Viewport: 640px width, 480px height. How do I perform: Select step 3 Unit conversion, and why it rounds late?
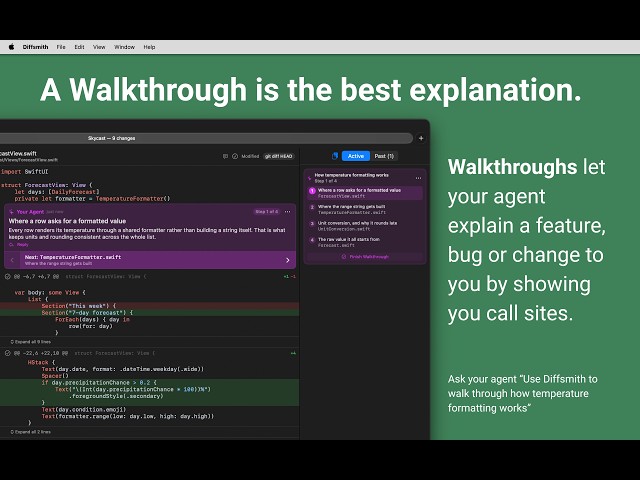coord(365,226)
